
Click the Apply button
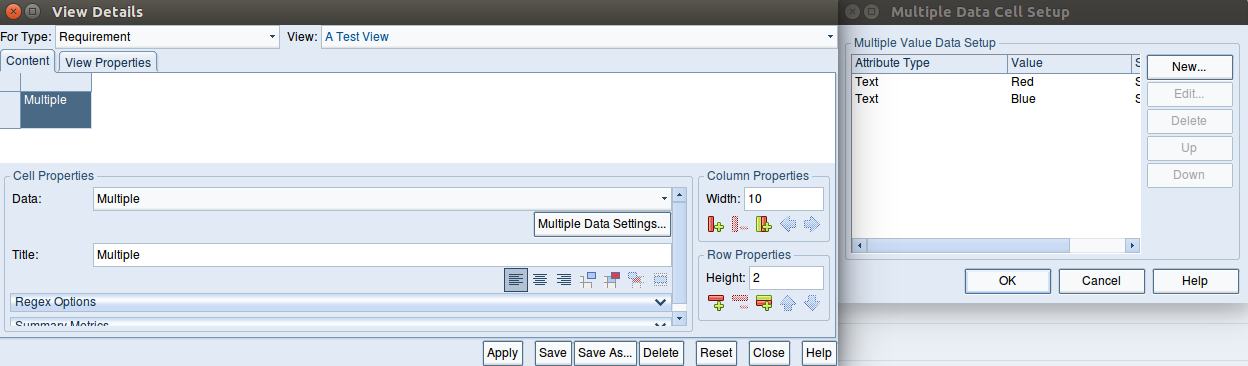tap(503, 353)
